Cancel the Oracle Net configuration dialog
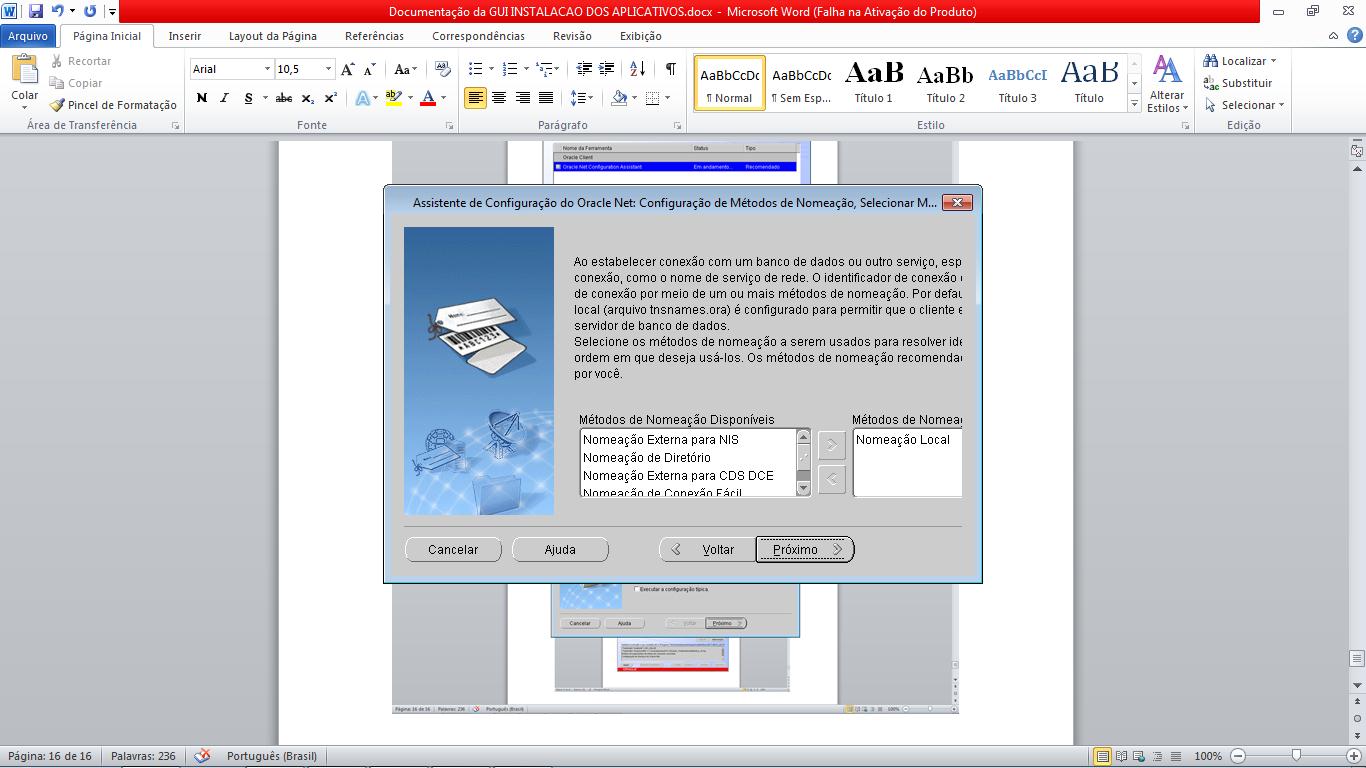This screenshot has width=1366, height=768. click(453, 549)
